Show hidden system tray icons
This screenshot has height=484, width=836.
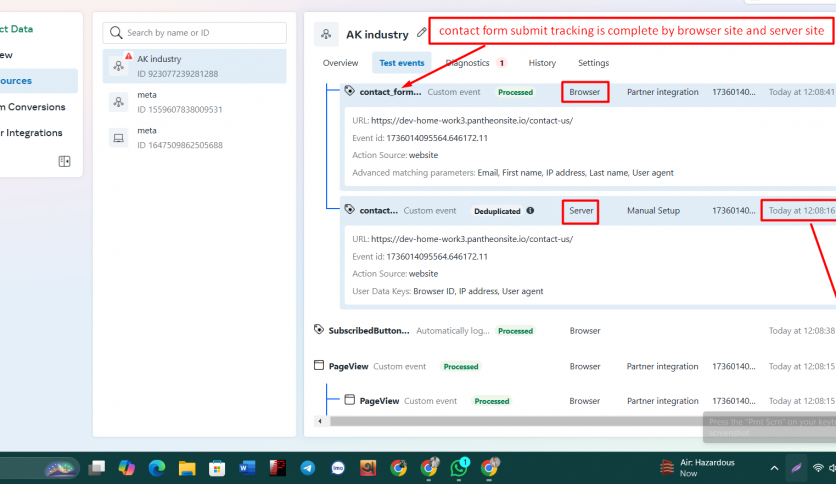coord(774,468)
